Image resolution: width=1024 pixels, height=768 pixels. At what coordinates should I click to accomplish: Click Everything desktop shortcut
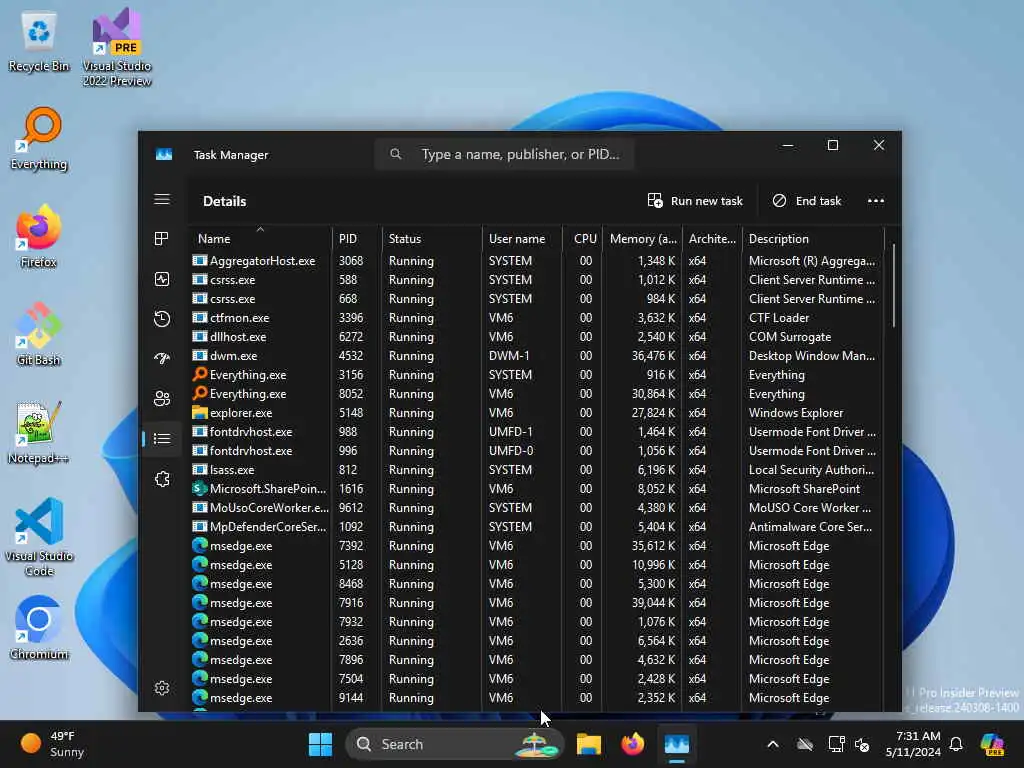(x=39, y=139)
